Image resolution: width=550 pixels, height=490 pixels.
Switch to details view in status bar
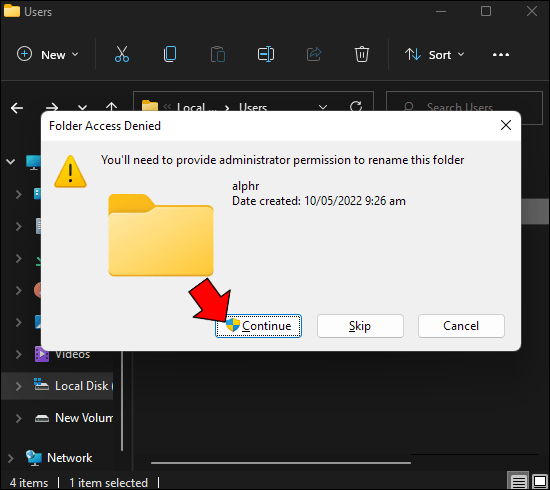click(x=518, y=481)
